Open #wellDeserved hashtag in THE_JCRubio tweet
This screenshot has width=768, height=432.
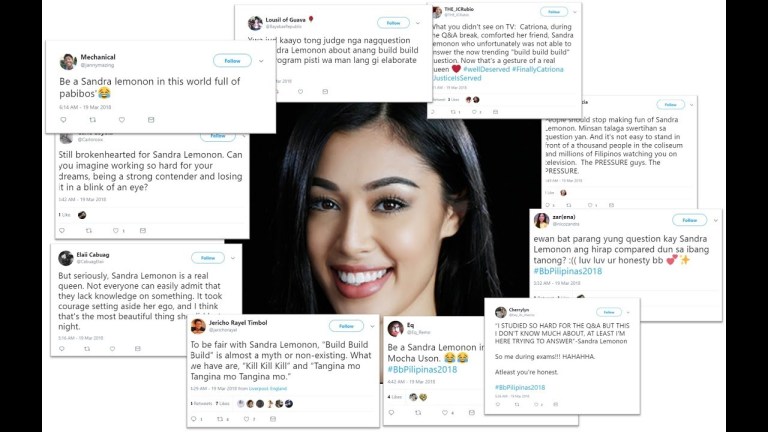(486, 70)
